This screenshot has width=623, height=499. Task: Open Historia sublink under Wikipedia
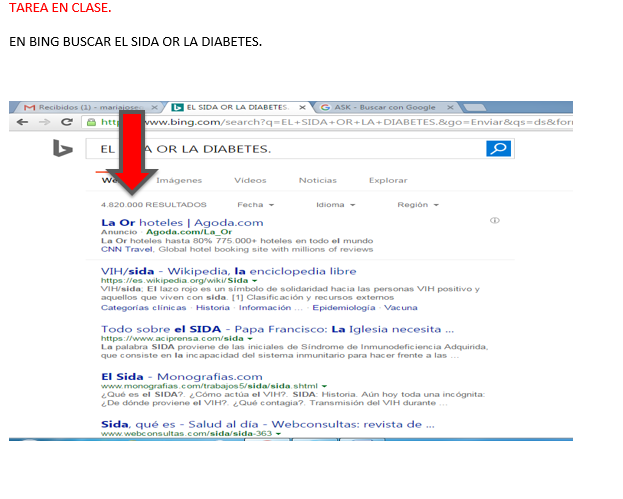pos(213,308)
